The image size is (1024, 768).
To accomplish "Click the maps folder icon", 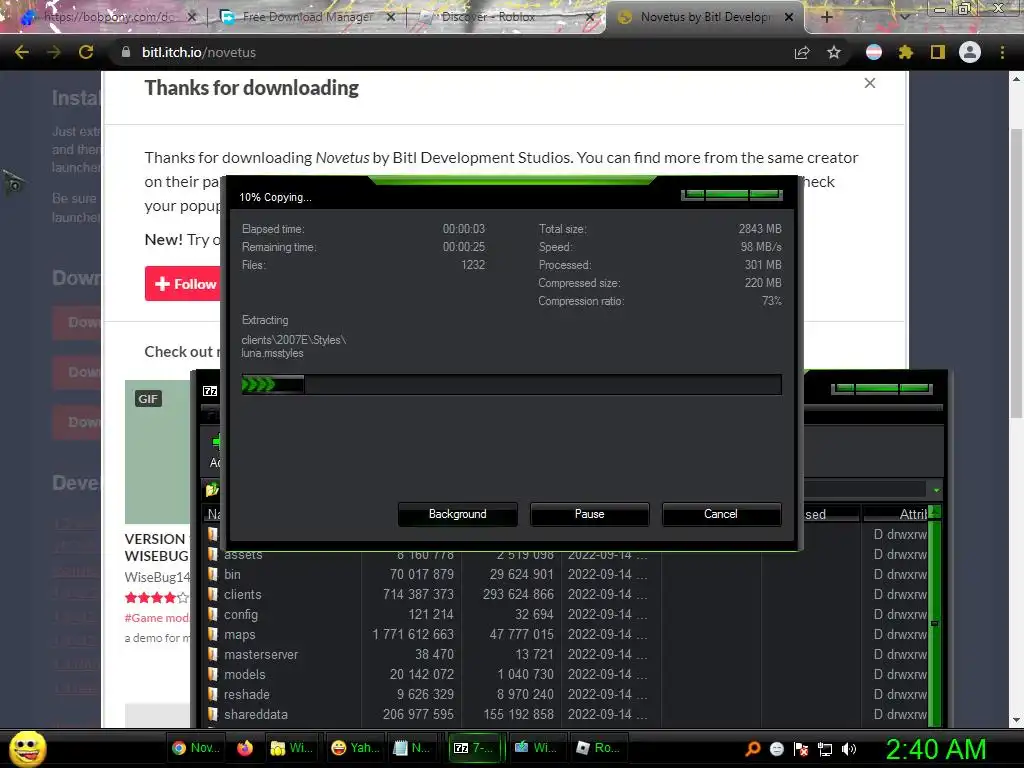I will point(212,634).
